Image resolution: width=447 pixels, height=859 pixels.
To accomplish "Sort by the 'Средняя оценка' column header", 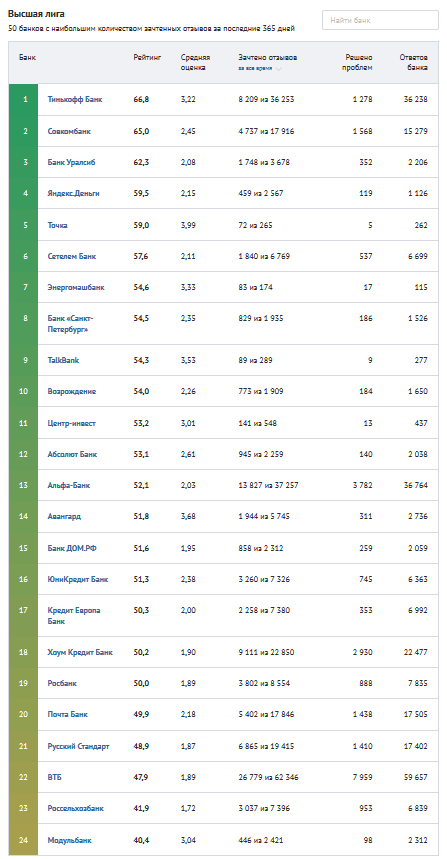I will click(196, 62).
